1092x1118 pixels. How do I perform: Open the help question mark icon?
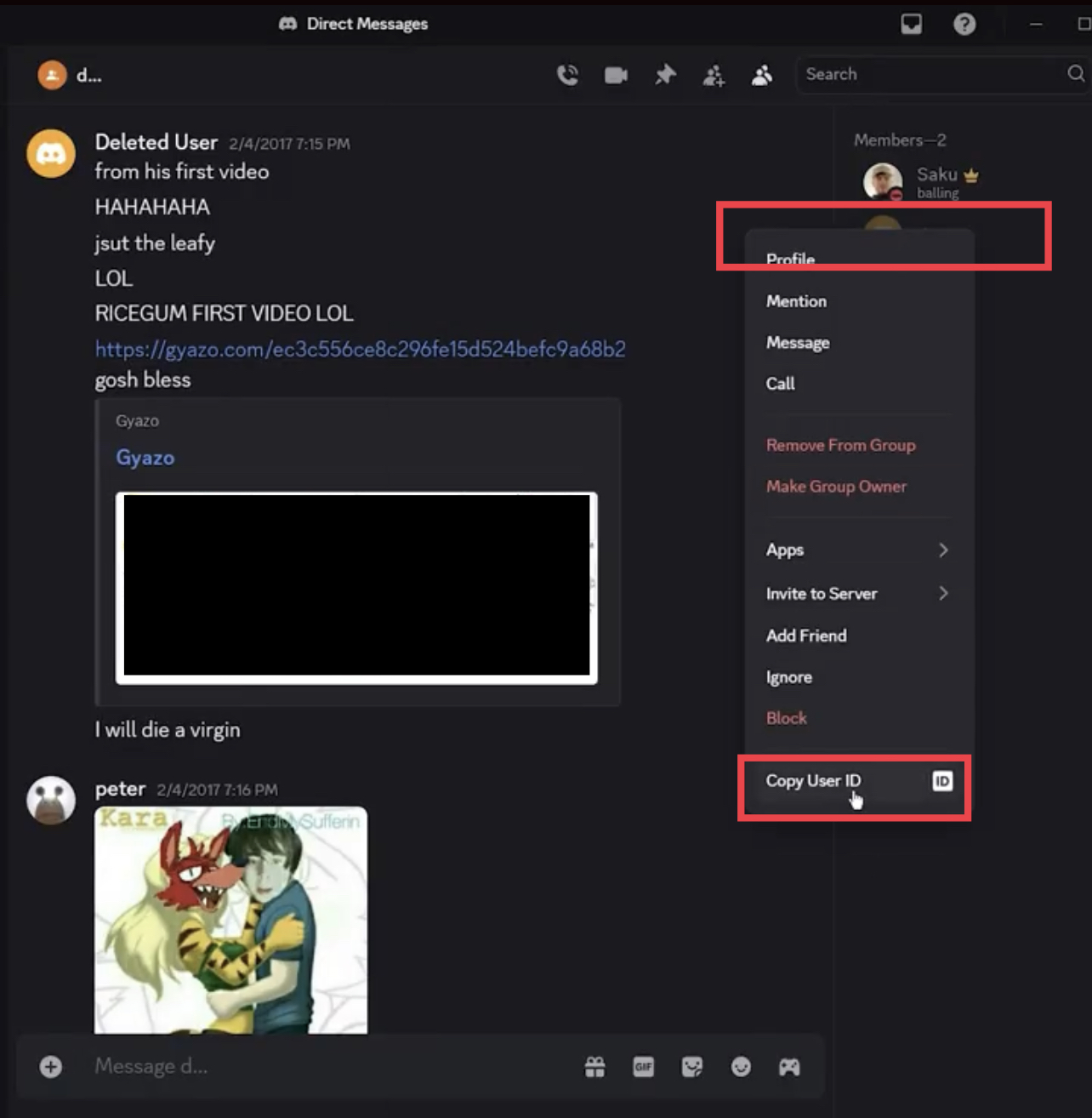click(x=964, y=24)
